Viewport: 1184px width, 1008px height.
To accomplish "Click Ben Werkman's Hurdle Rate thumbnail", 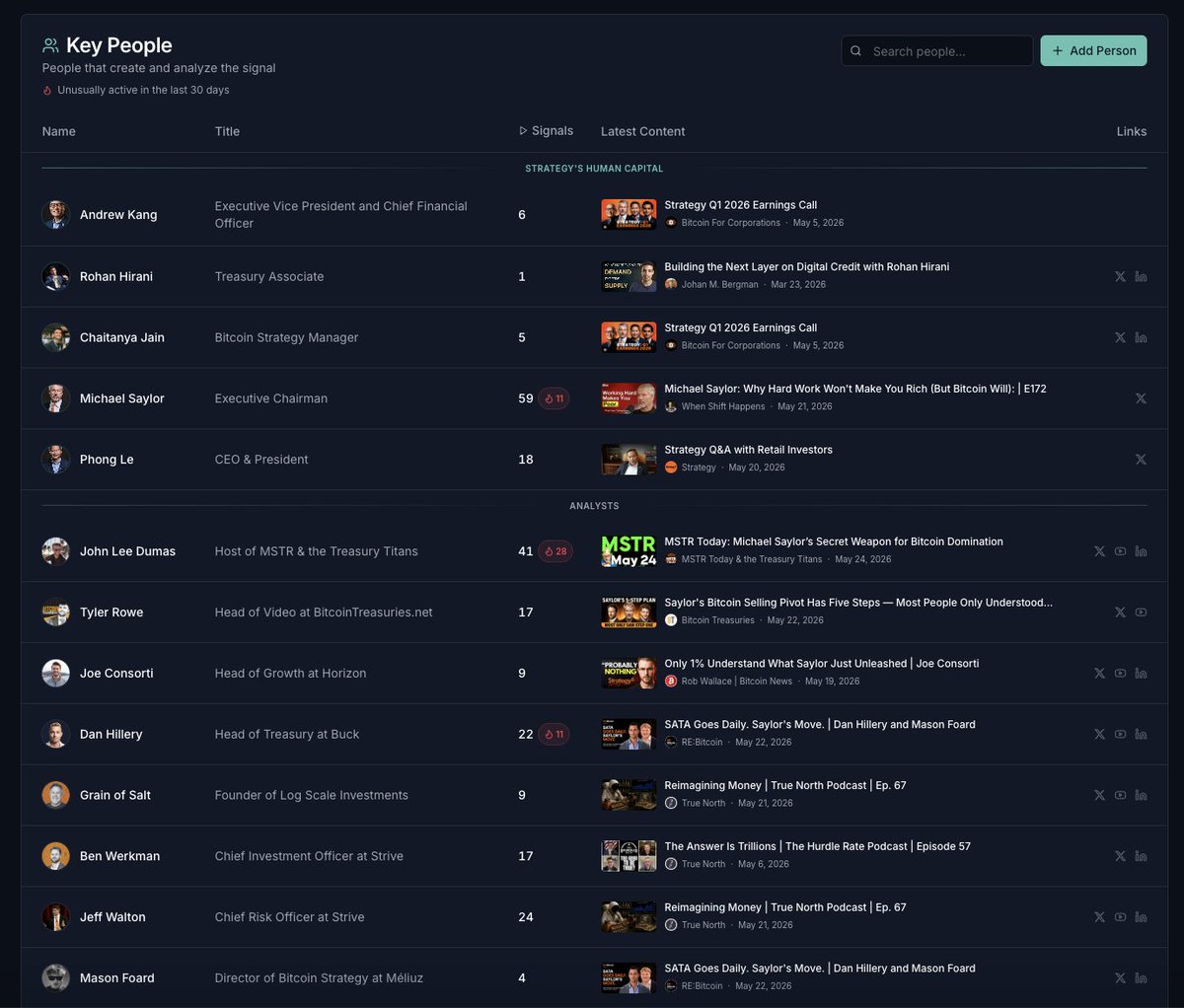I will point(629,856).
